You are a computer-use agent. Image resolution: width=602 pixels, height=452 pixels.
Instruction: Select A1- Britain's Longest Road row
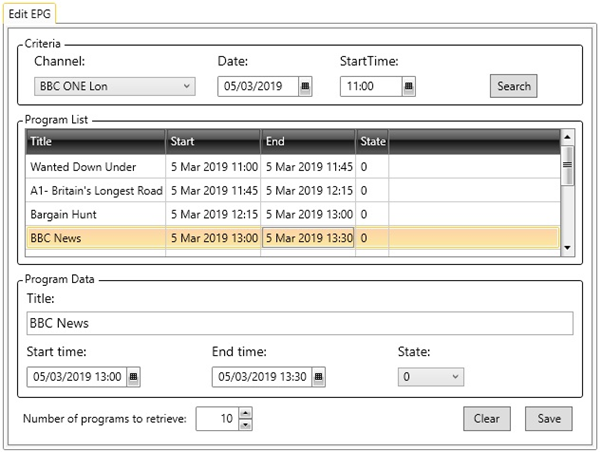(x=96, y=191)
